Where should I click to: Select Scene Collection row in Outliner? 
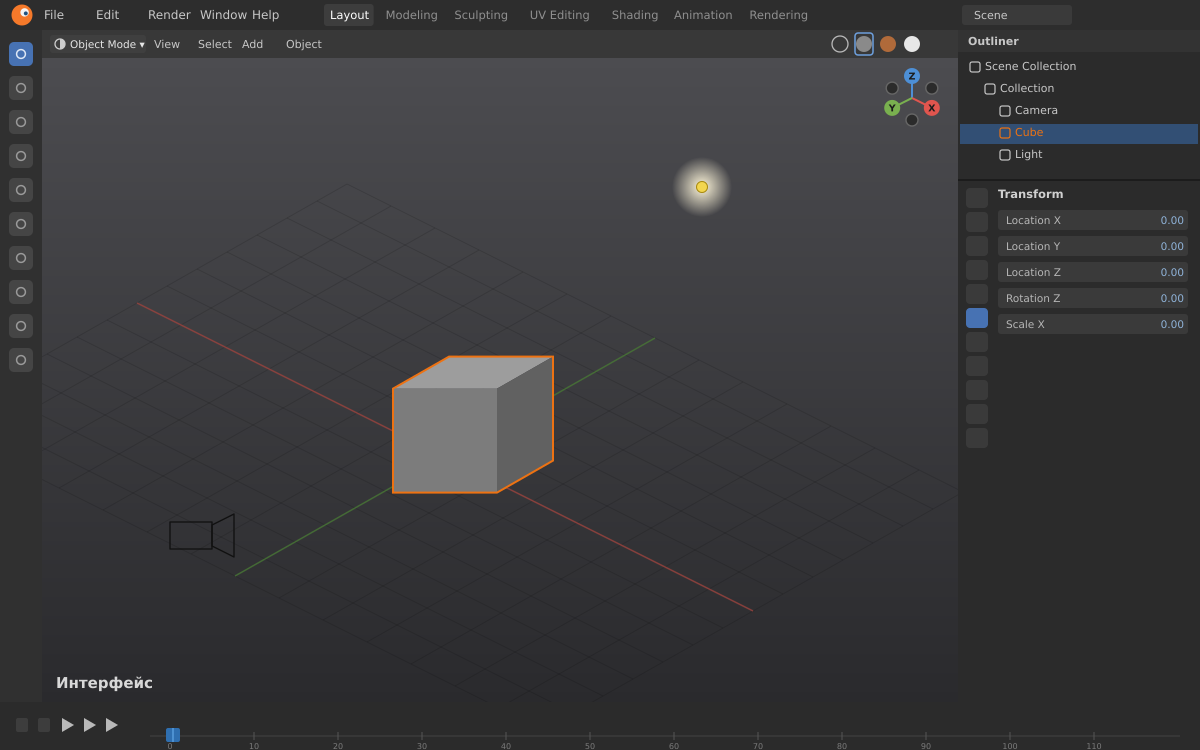point(1079,67)
